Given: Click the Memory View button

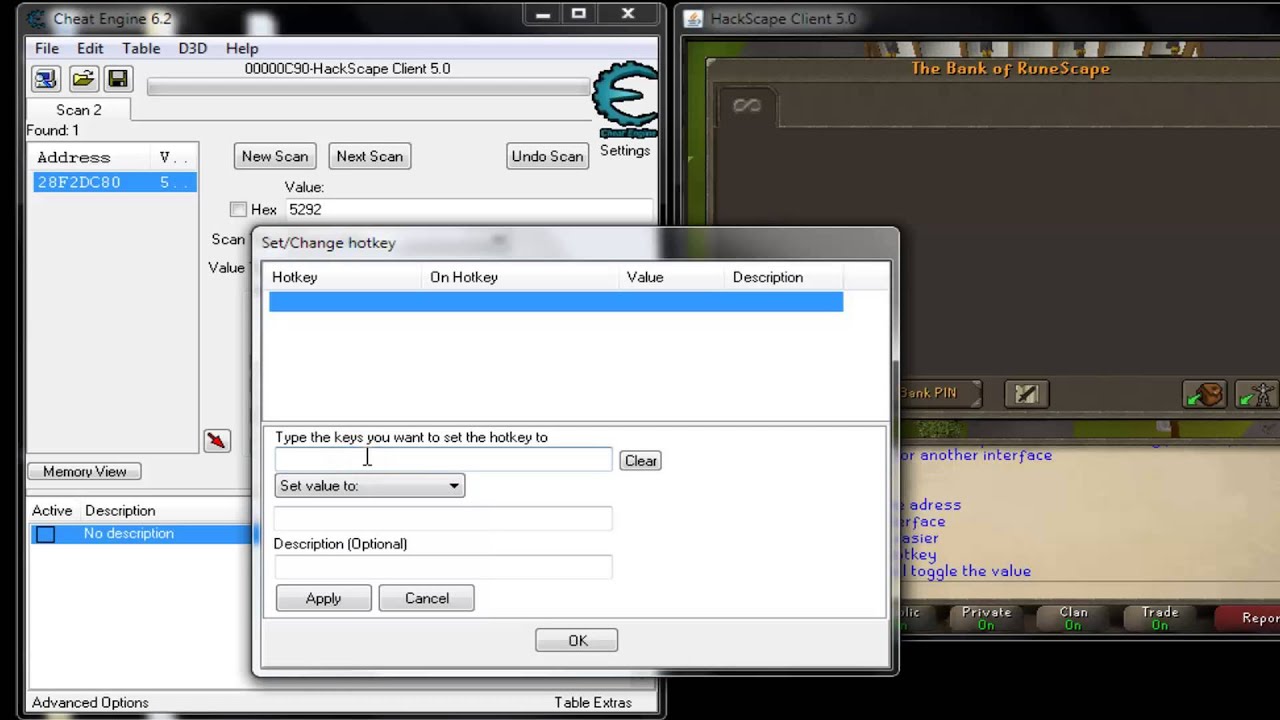Looking at the screenshot, I should [x=85, y=471].
